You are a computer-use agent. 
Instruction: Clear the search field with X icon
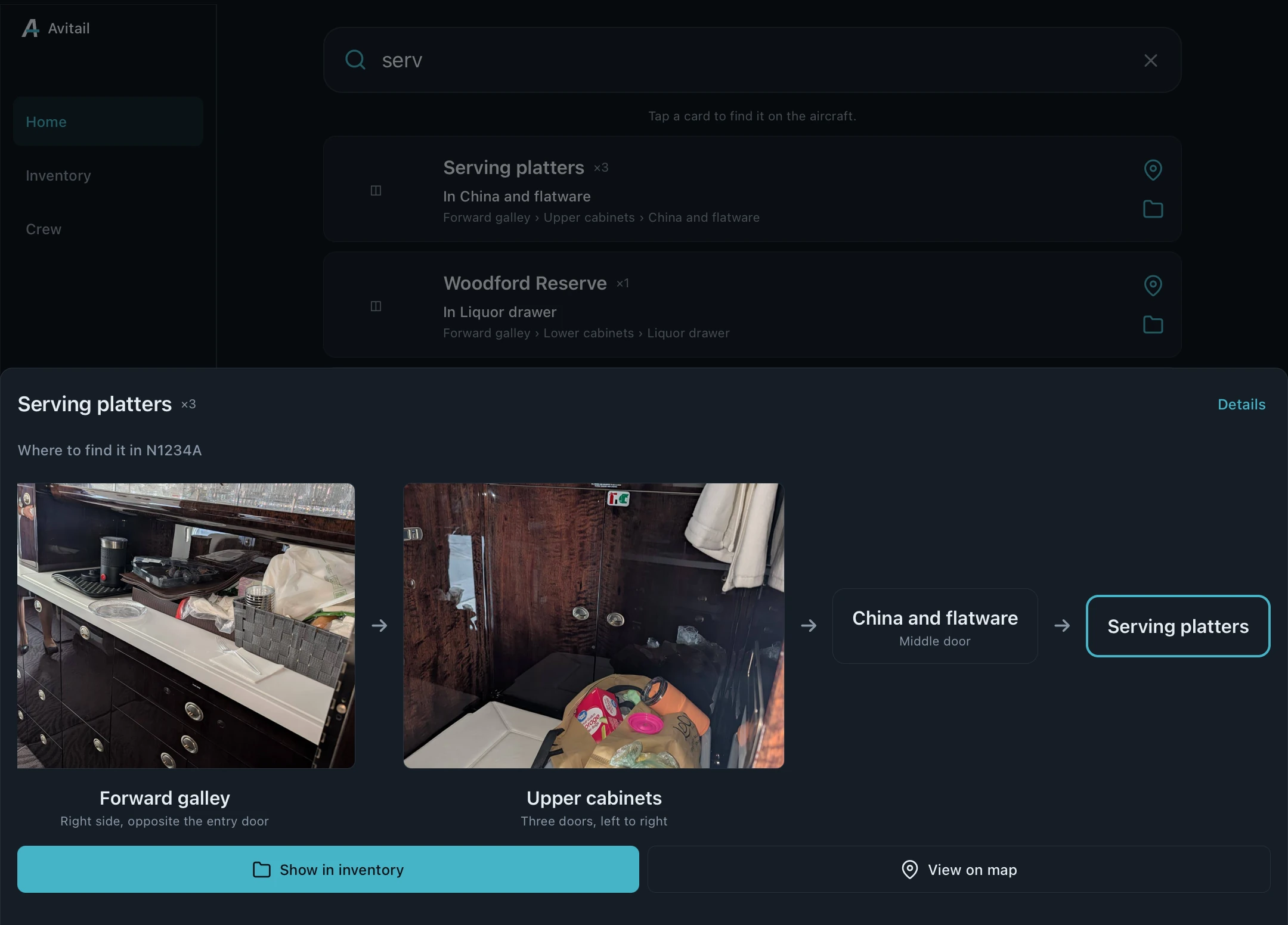[x=1150, y=60]
